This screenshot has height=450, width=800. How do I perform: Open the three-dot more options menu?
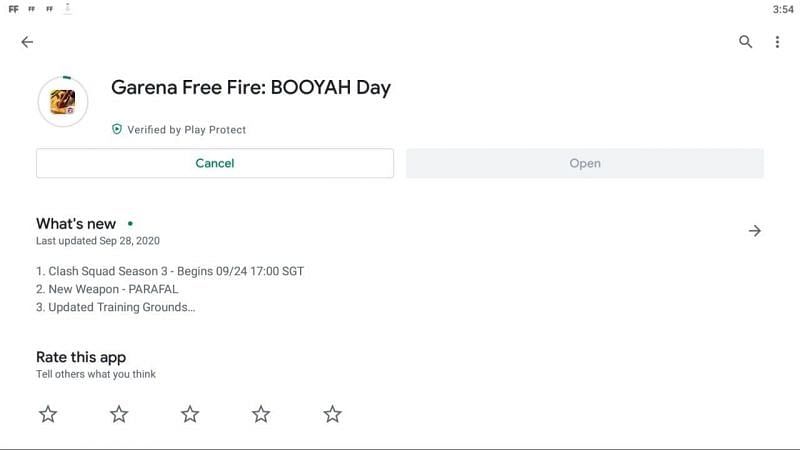tap(777, 42)
